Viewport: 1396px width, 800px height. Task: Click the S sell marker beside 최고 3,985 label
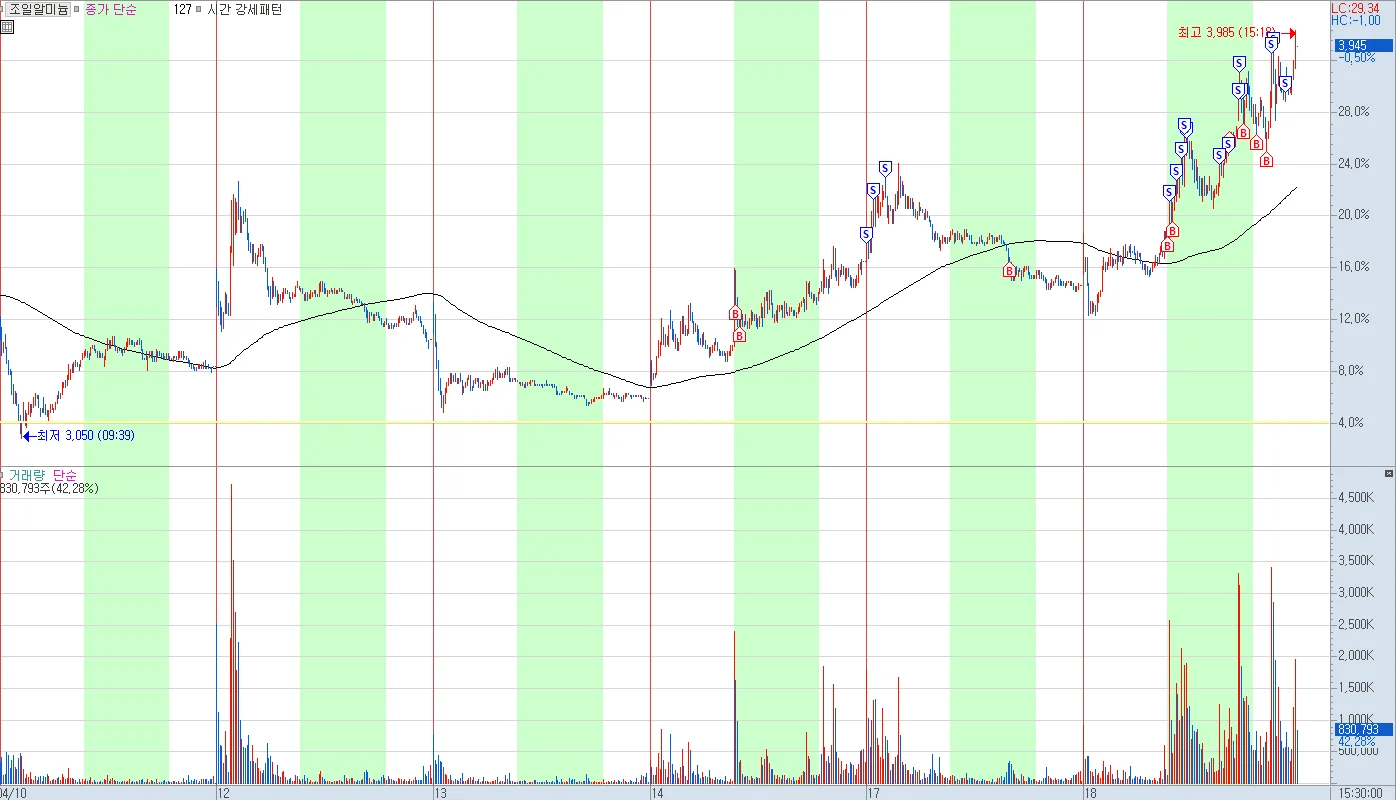pos(1272,43)
